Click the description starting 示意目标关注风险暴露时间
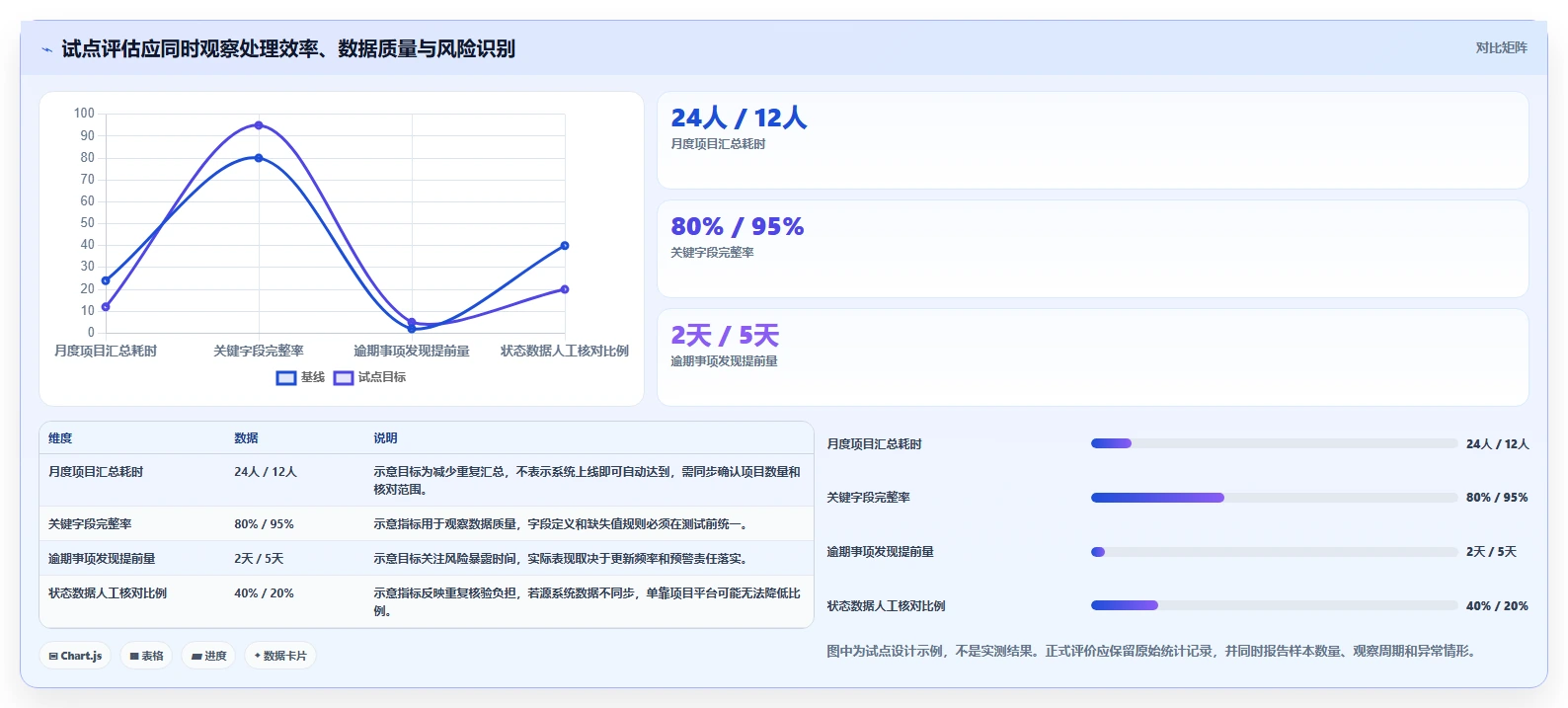Screen dimensions: 1568x708 [x=560, y=559]
